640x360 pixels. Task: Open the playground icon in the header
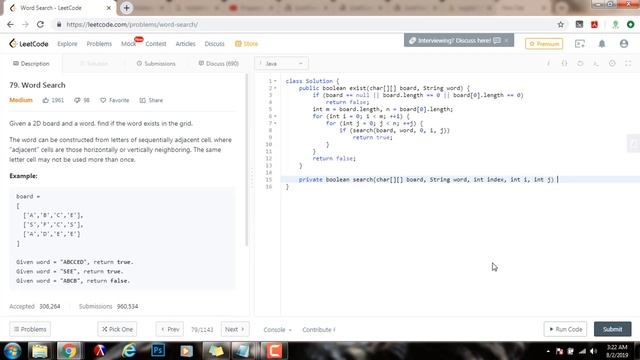(x=580, y=44)
